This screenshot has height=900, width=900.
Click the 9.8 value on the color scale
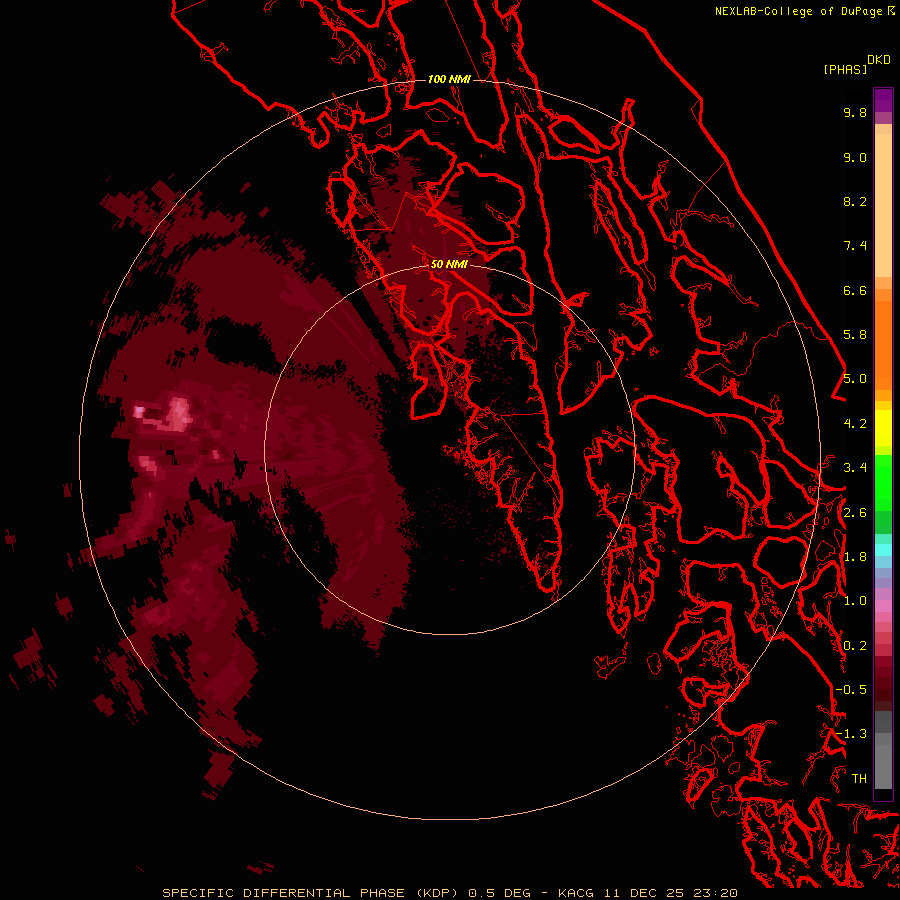point(855,112)
